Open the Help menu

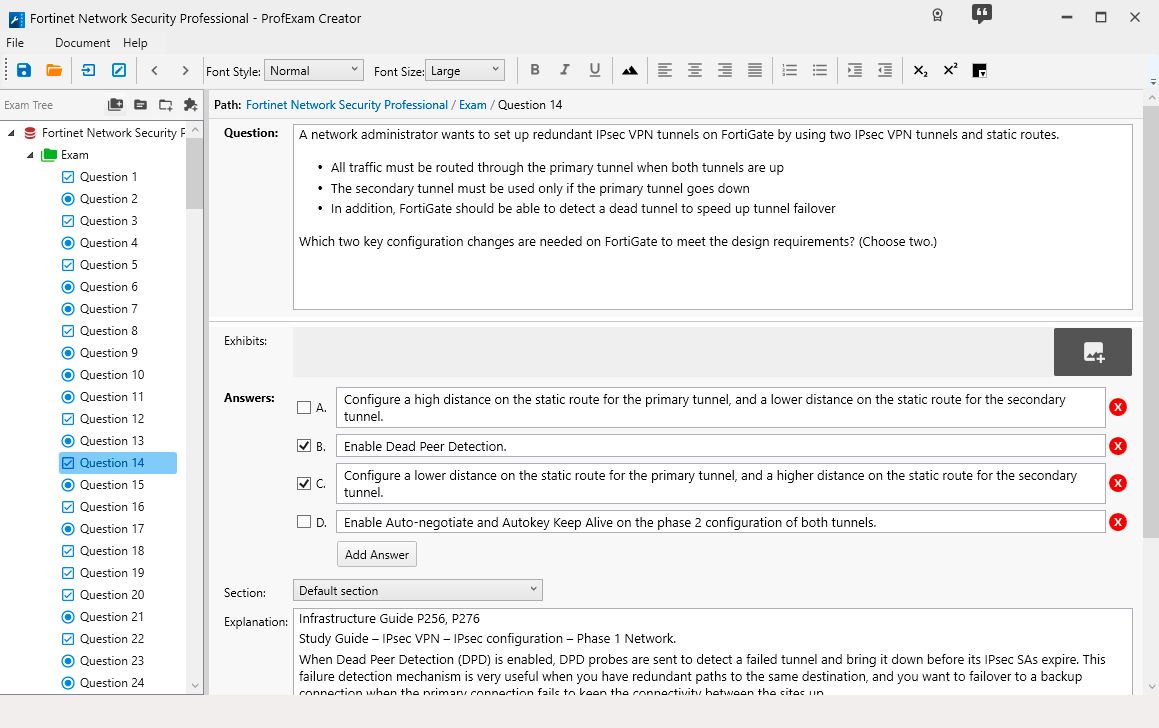[135, 43]
